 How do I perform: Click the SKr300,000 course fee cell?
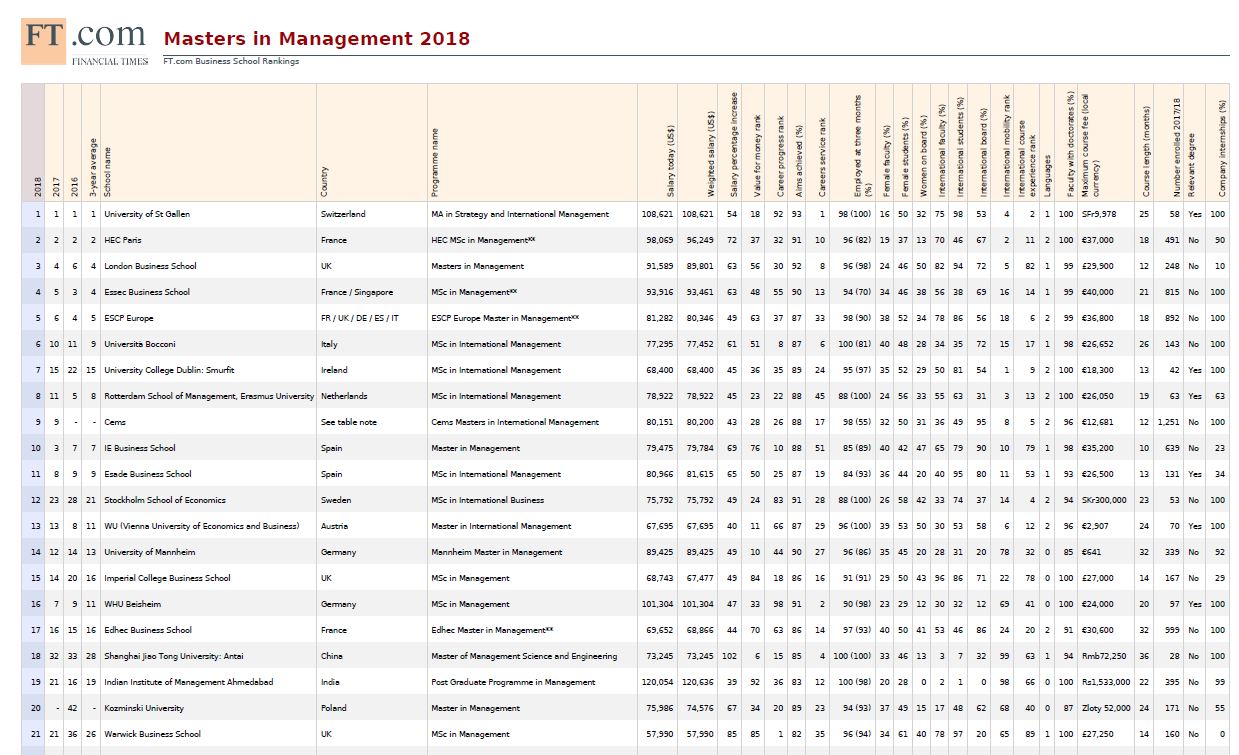tap(1104, 500)
